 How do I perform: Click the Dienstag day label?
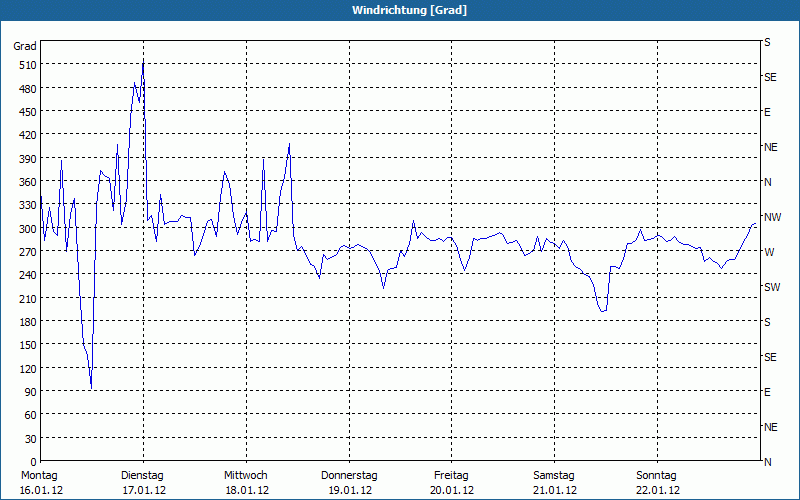142,476
